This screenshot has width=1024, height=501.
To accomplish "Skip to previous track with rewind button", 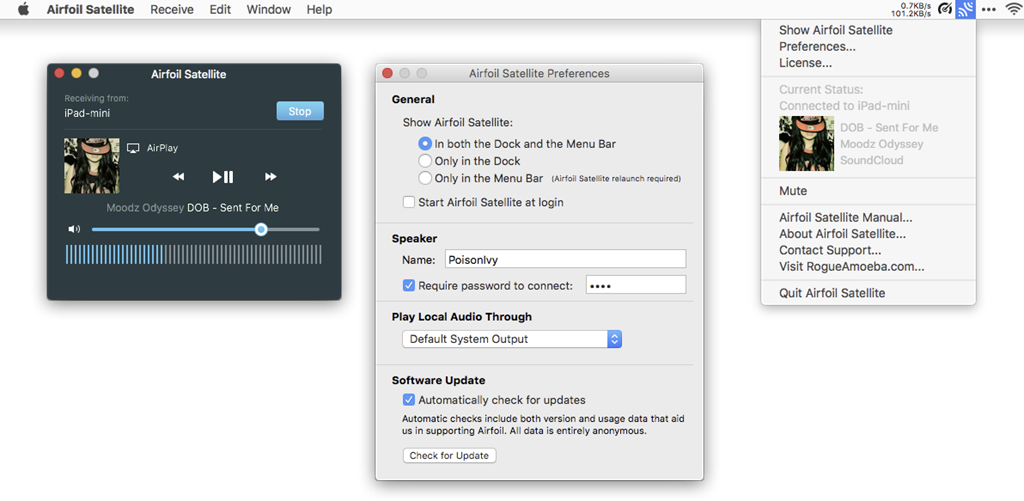I will (178, 177).
